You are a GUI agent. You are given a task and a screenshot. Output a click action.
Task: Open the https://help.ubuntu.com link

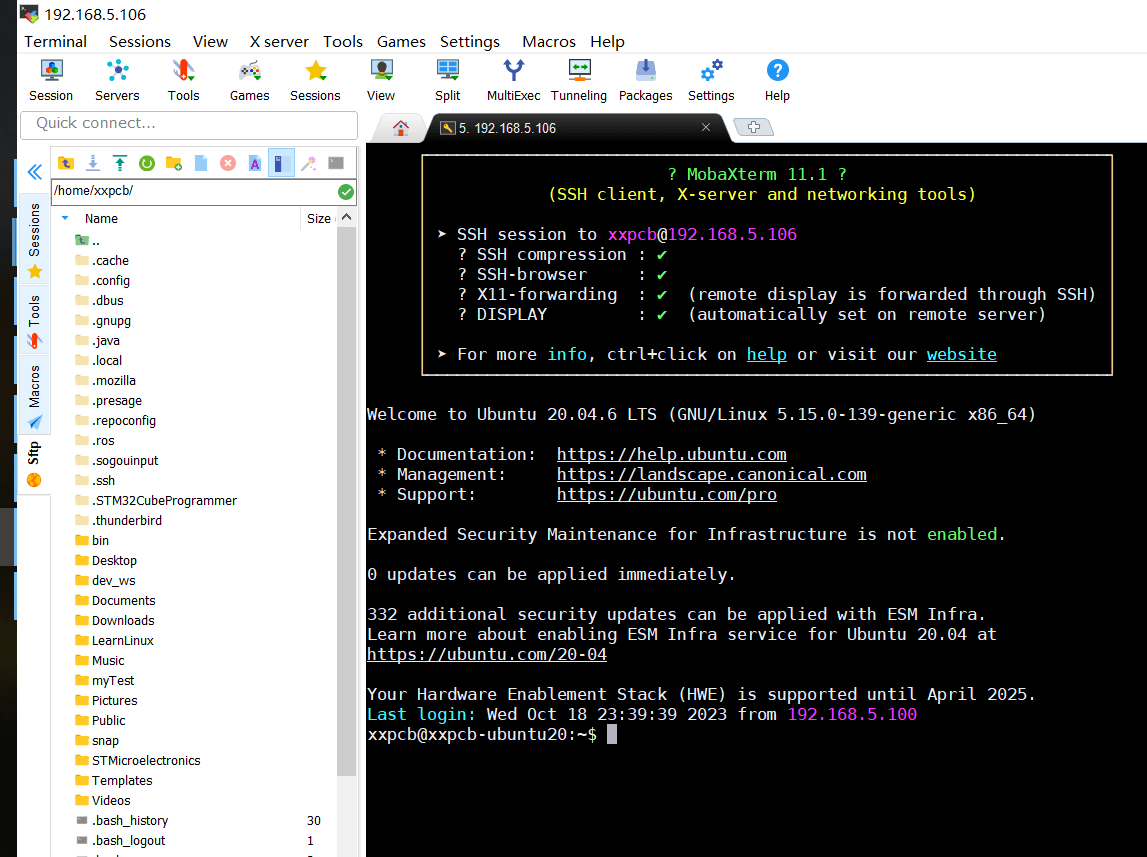(672, 455)
